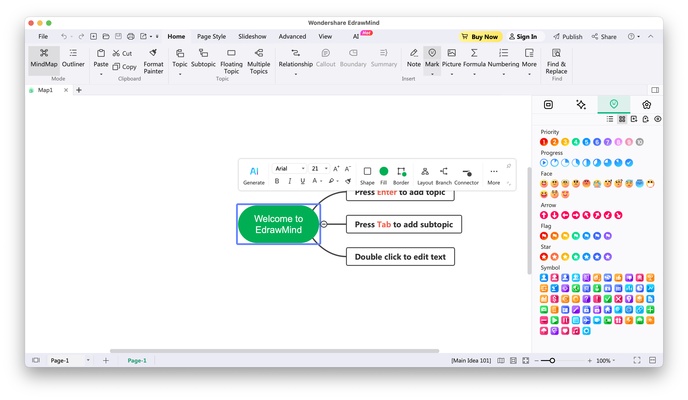Click the Copy tool
This screenshot has width=688, height=400.
pyautogui.click(x=125, y=67)
